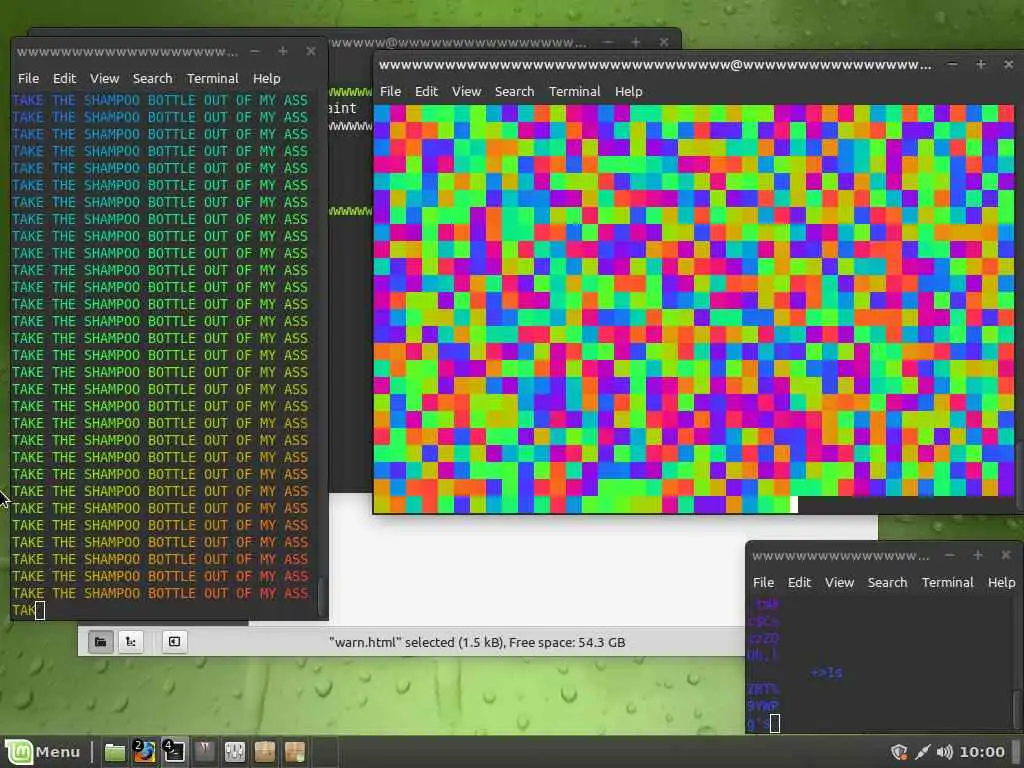The width and height of the screenshot is (1024, 768).
Task: Open Terminal menu in shampoo terminal
Action: point(213,78)
